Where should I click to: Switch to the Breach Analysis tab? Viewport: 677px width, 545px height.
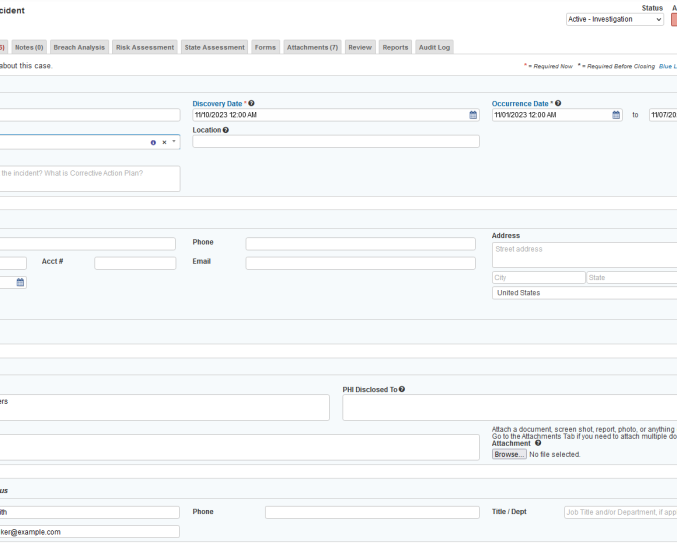click(79, 47)
